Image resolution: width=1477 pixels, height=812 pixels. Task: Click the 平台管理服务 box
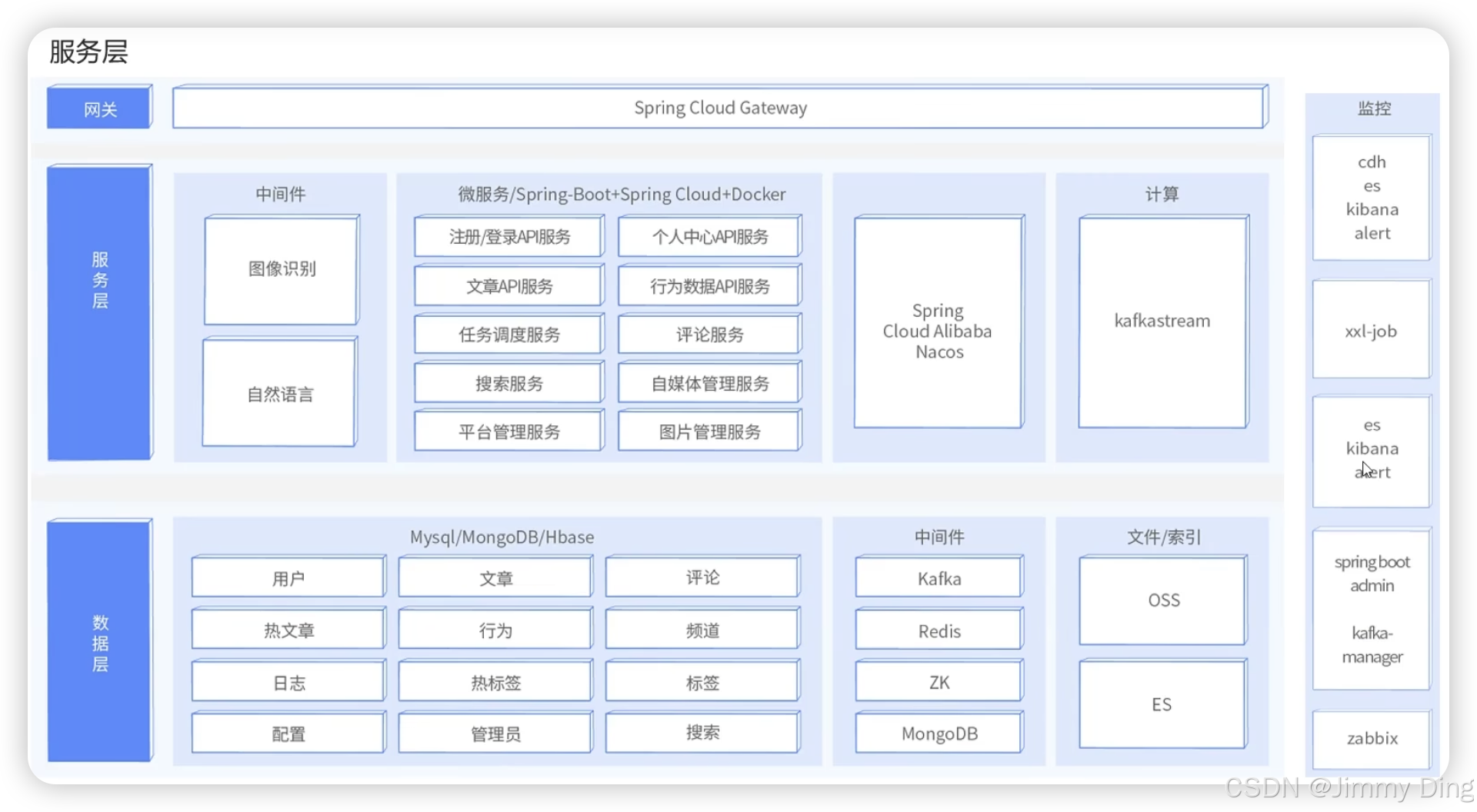(x=508, y=431)
